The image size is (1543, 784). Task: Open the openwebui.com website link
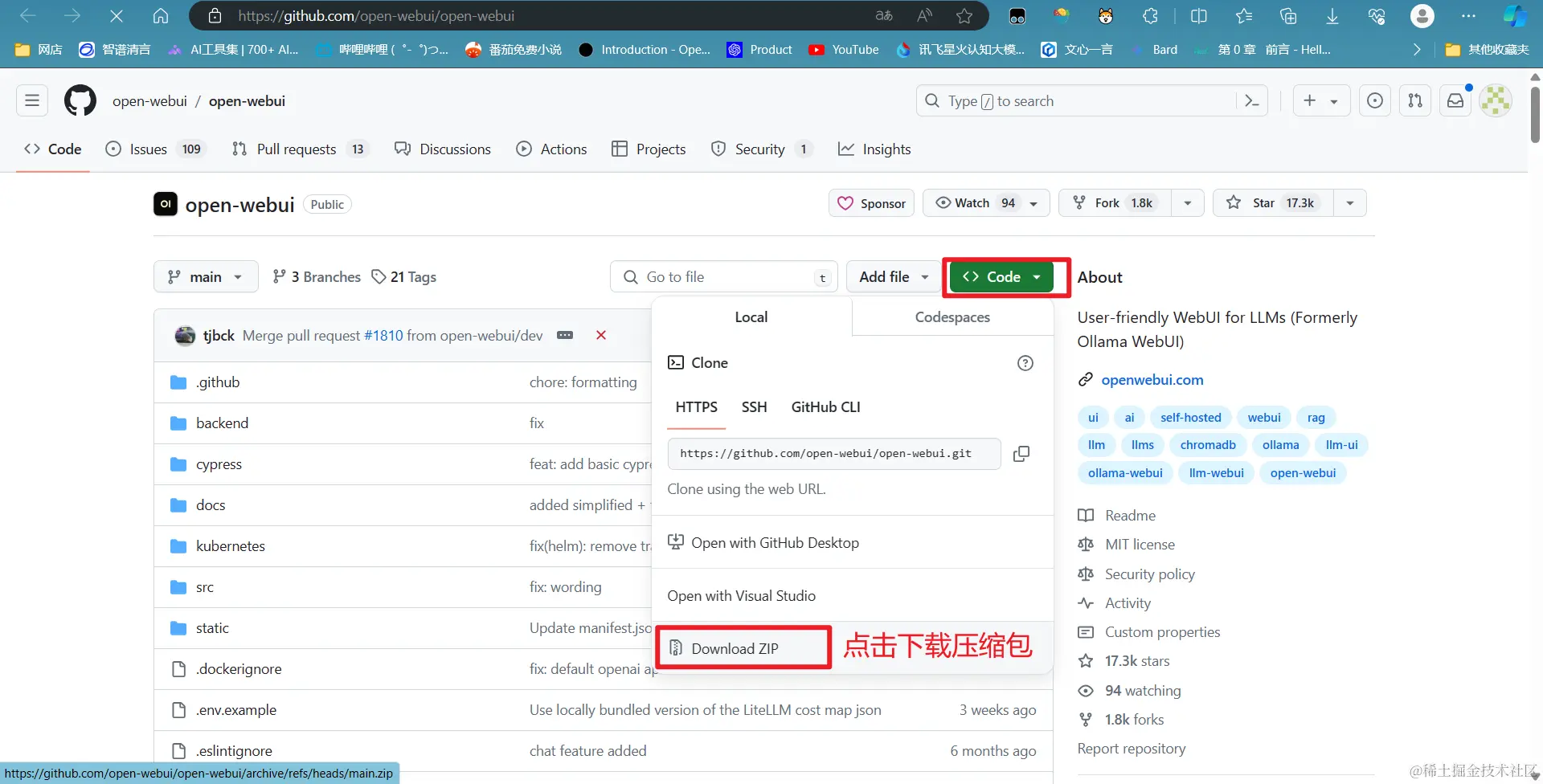click(1152, 380)
